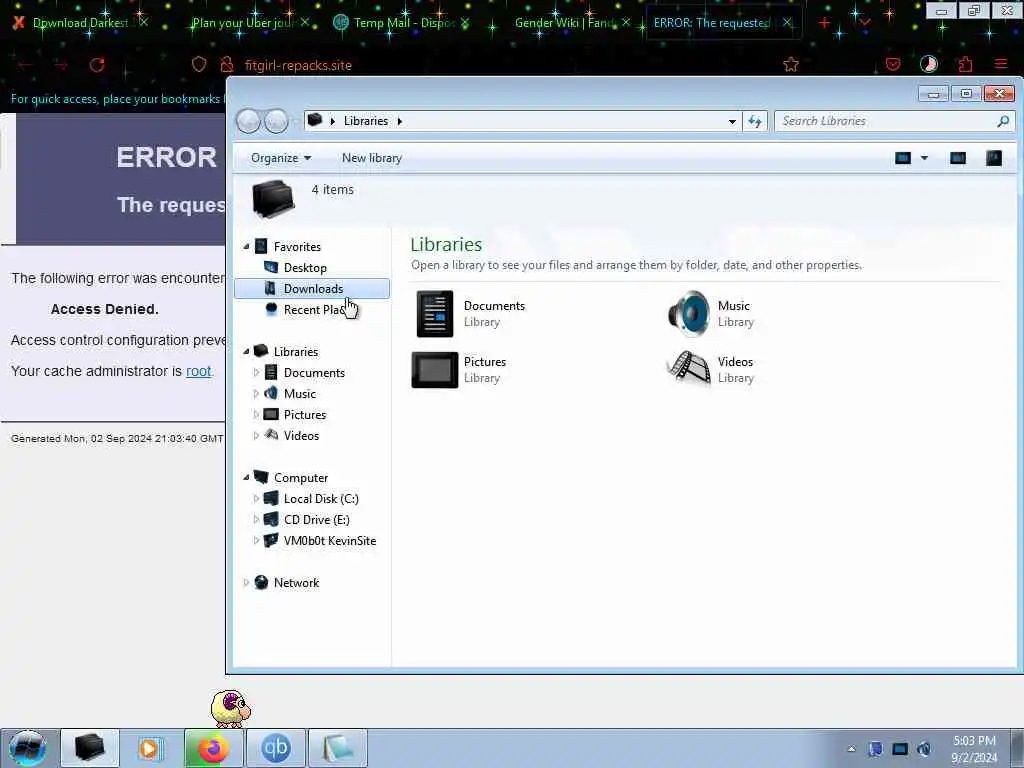Collapse the Computer tree group

246,477
